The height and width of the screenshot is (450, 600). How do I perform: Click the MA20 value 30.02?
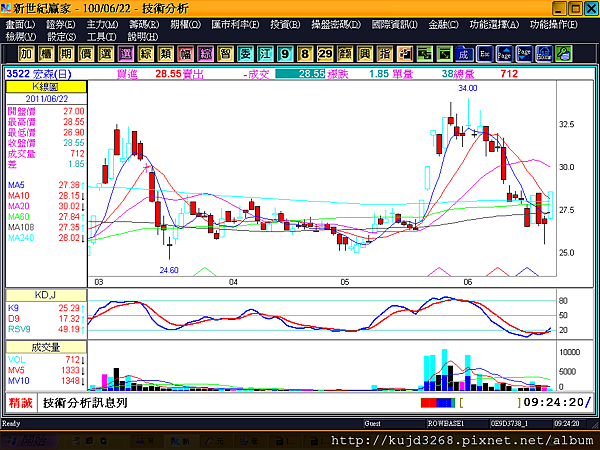pyautogui.click(x=69, y=206)
